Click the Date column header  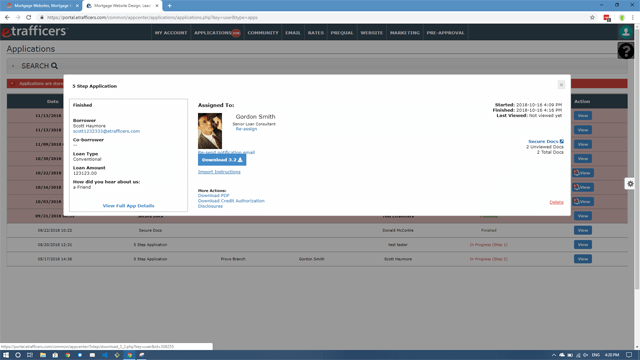pos(53,101)
